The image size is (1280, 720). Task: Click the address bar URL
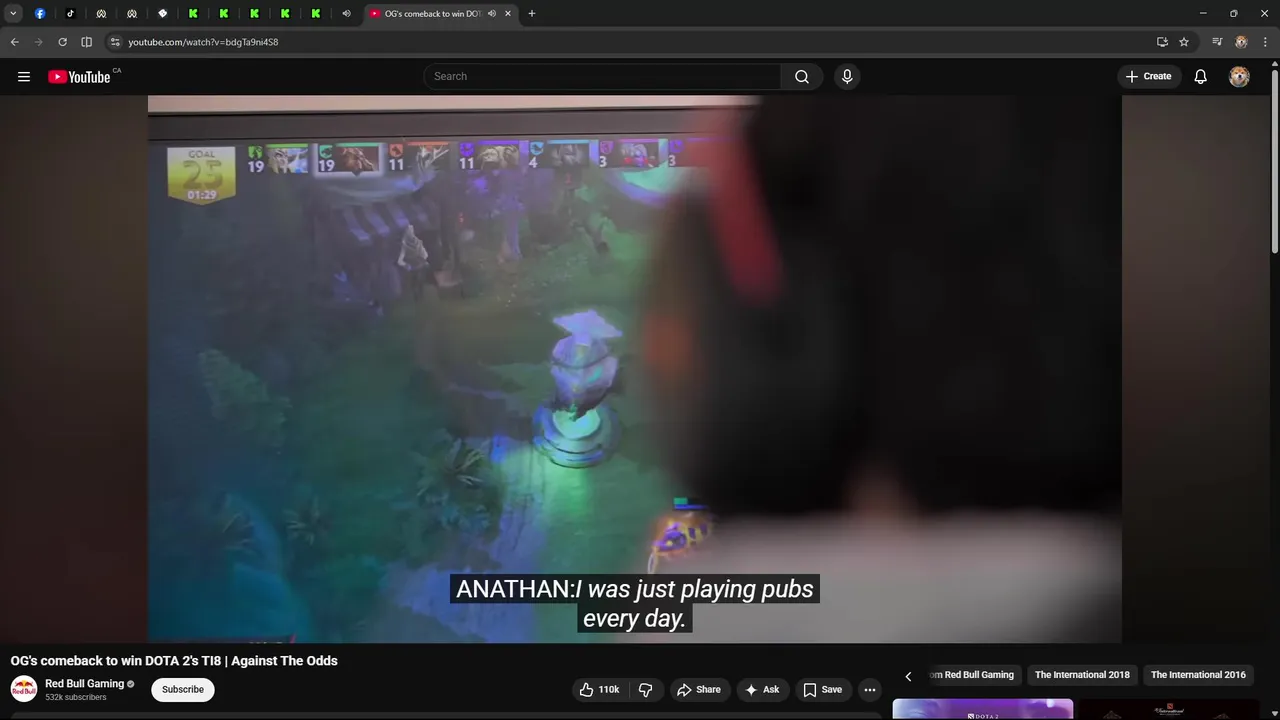203,42
